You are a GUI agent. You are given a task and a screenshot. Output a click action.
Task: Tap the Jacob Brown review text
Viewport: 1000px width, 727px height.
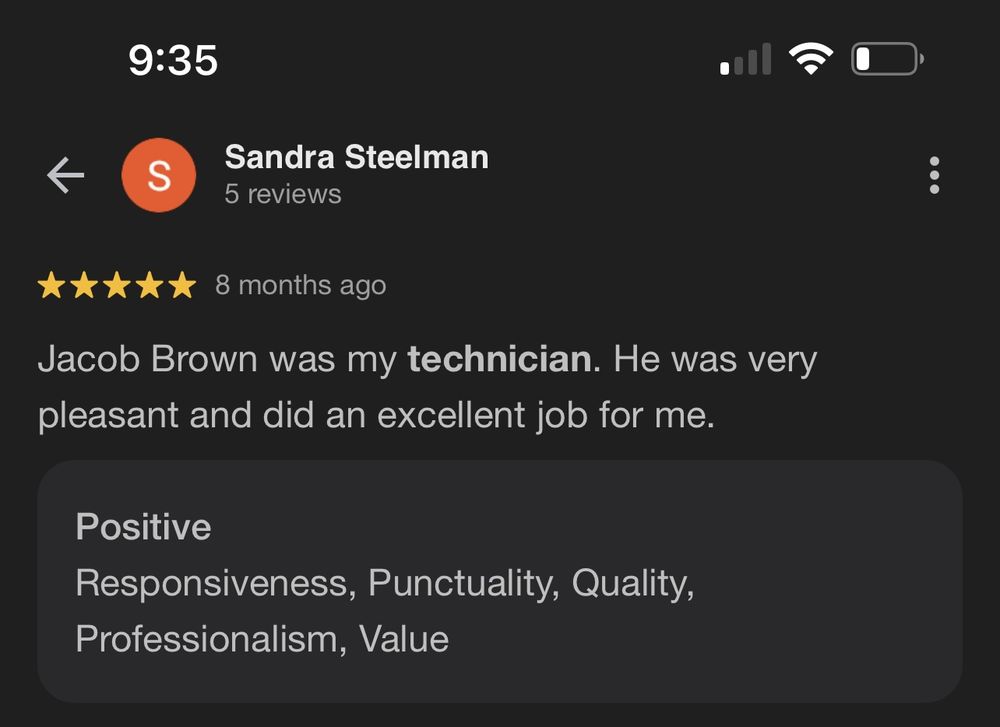click(427, 386)
